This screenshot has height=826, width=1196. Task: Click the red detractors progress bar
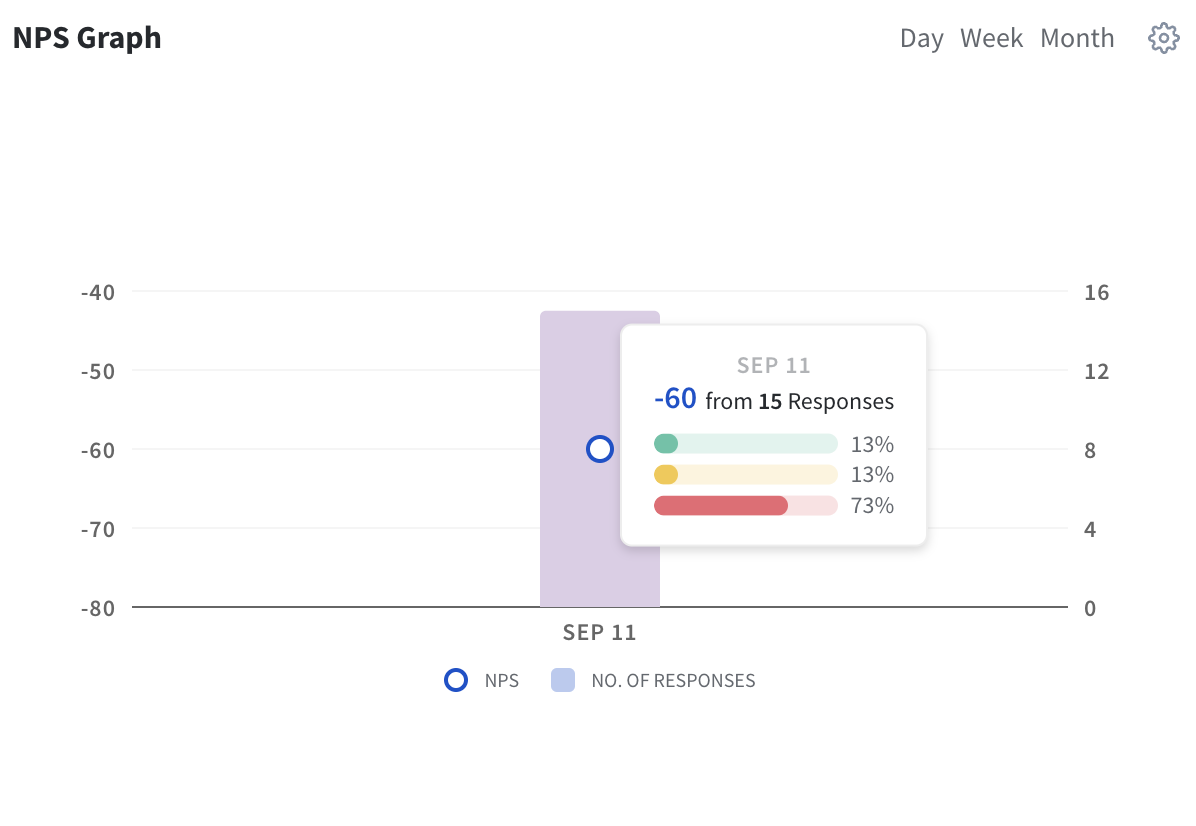[745, 506]
